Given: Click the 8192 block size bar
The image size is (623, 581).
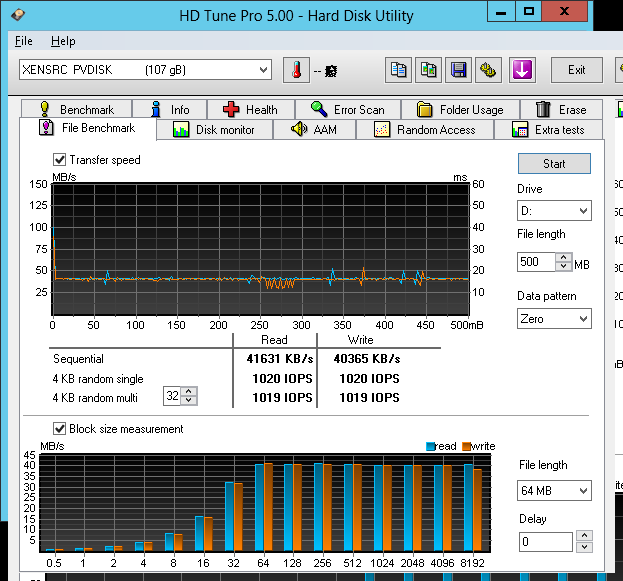Looking at the screenshot, I should [x=473, y=507].
